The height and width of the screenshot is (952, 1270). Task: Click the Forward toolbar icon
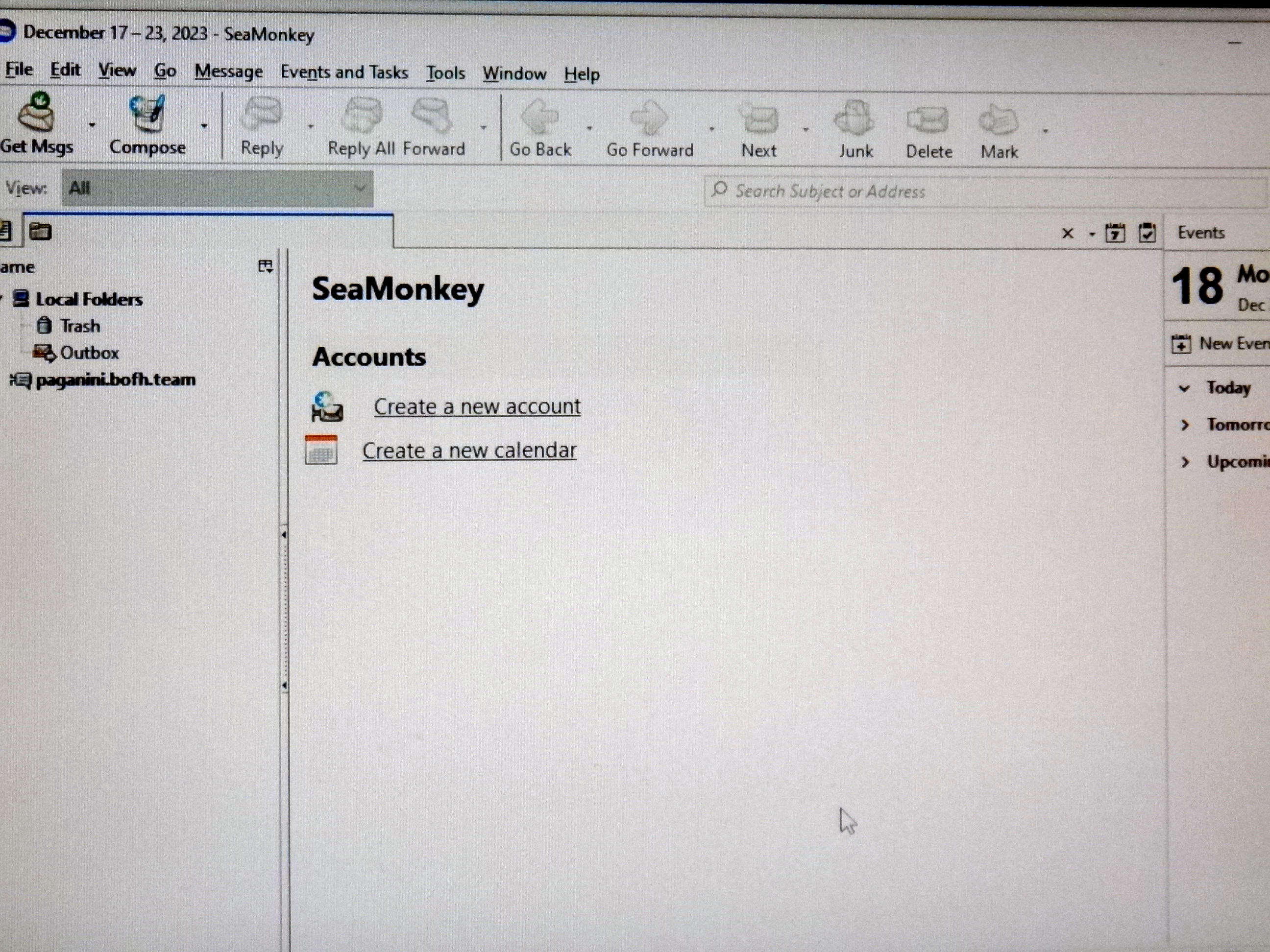click(x=432, y=116)
